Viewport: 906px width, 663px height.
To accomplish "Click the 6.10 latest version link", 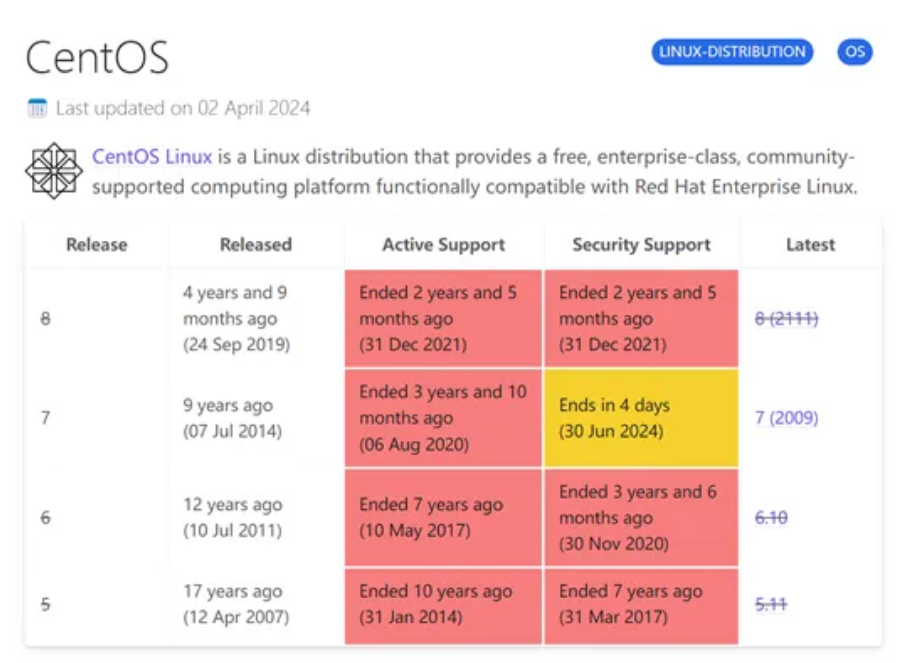I will tap(771, 516).
